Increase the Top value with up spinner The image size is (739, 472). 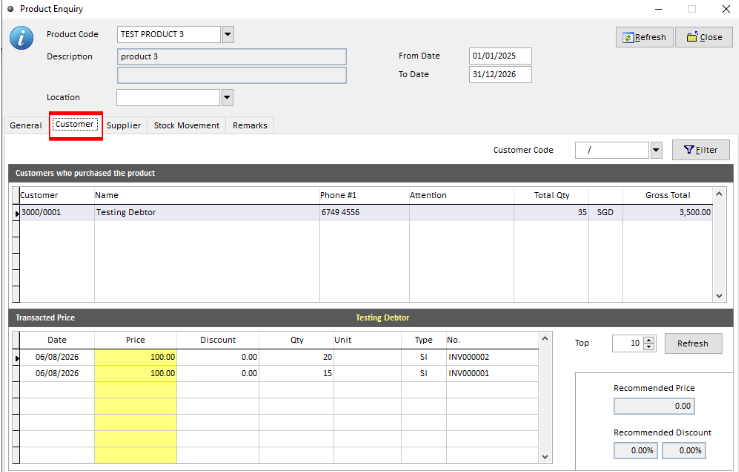649,340
